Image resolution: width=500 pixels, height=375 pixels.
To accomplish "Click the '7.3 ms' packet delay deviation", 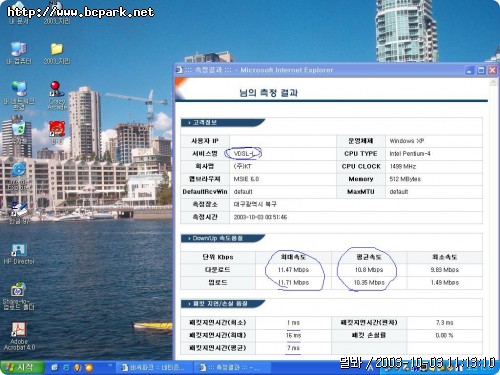I will (x=444, y=323).
